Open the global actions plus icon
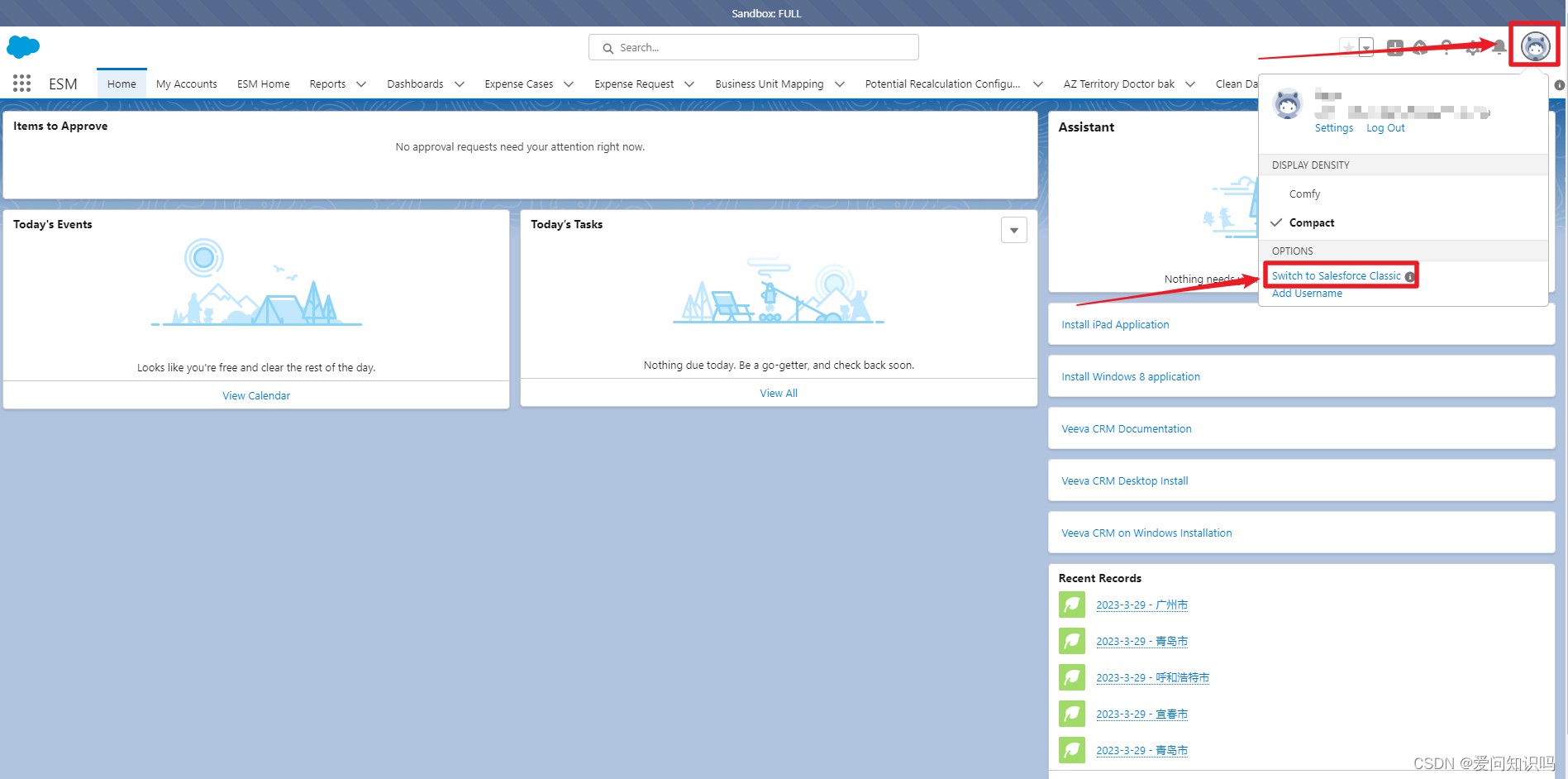The height and width of the screenshot is (779, 1568). click(1395, 47)
